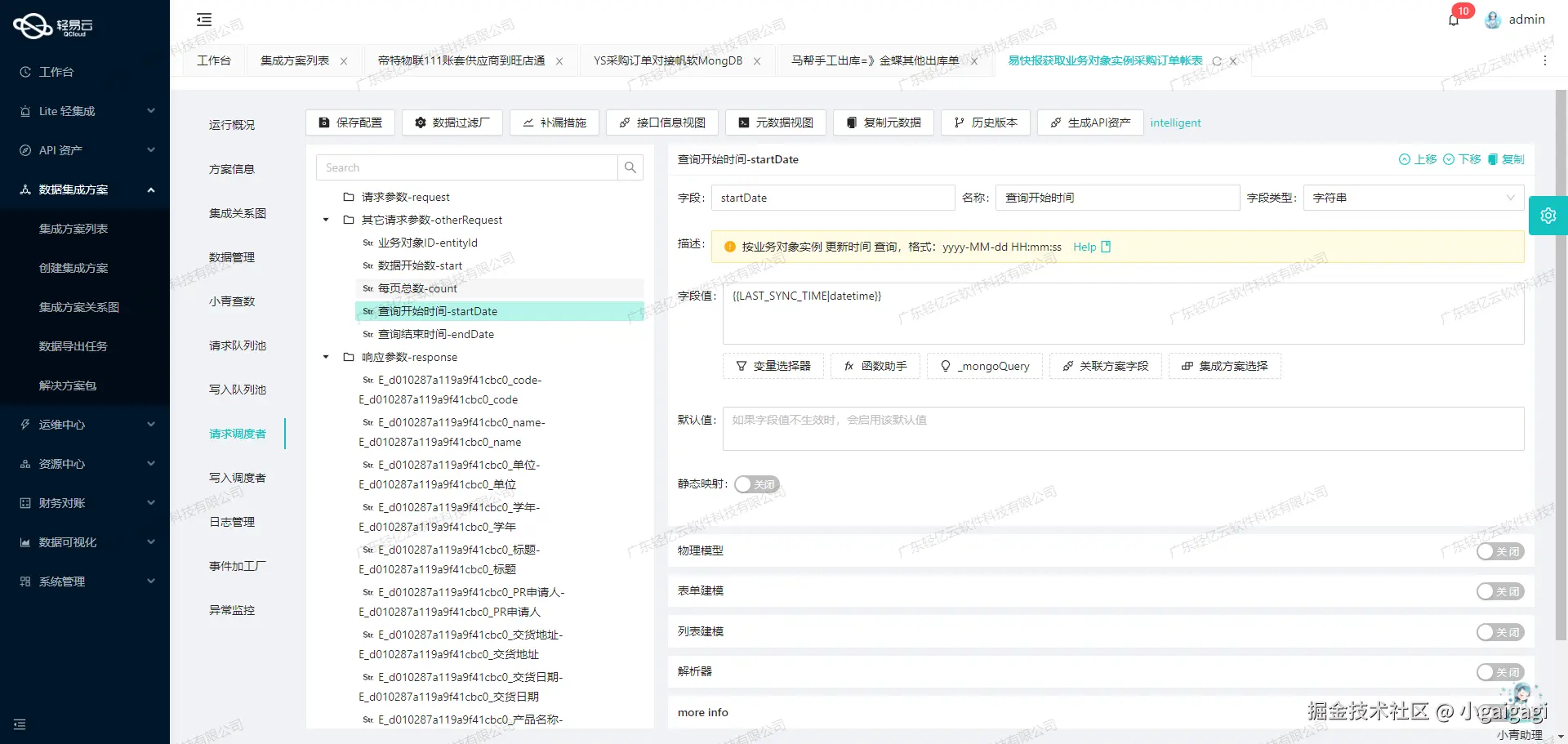Click the settings gear on right edge
The image size is (1568, 744).
(x=1548, y=215)
